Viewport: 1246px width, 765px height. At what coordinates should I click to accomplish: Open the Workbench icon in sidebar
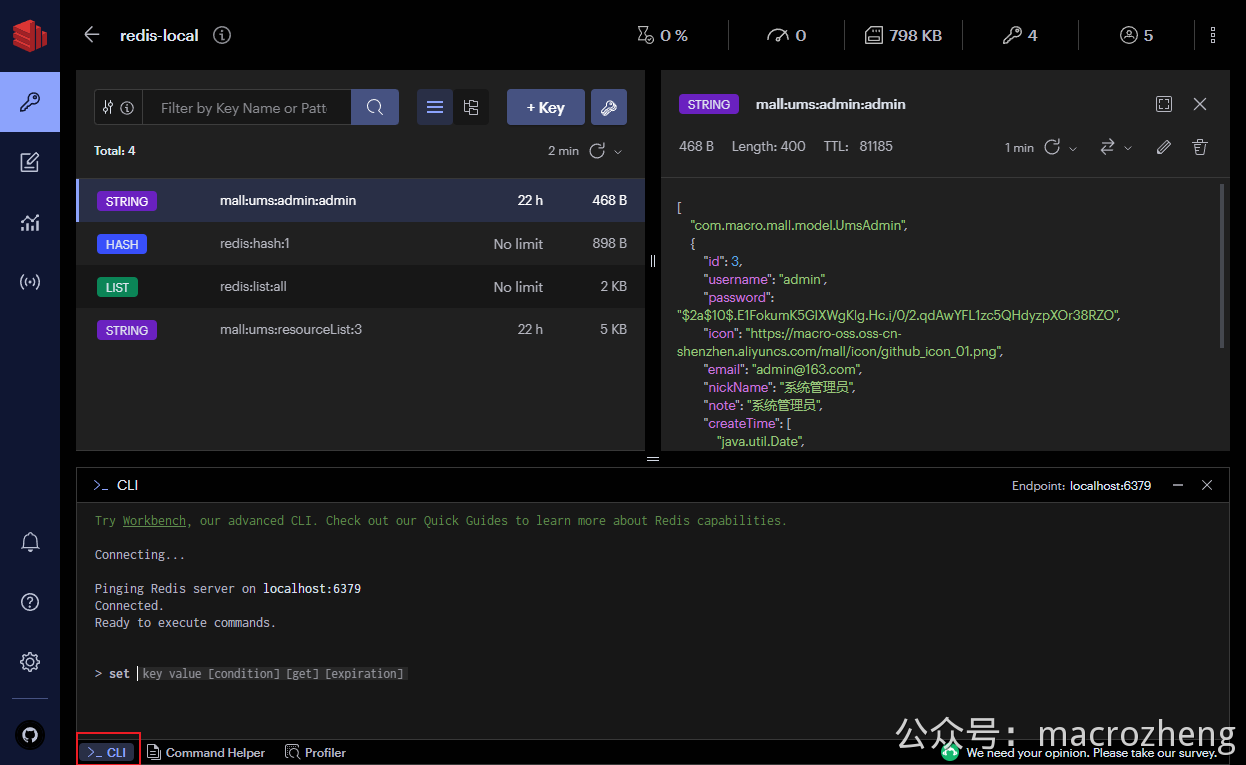(x=30, y=162)
